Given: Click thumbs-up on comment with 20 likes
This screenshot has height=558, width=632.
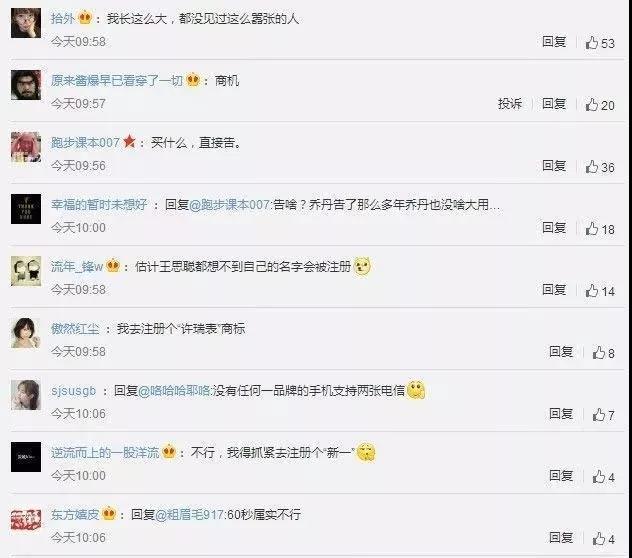Looking at the screenshot, I should [600, 104].
